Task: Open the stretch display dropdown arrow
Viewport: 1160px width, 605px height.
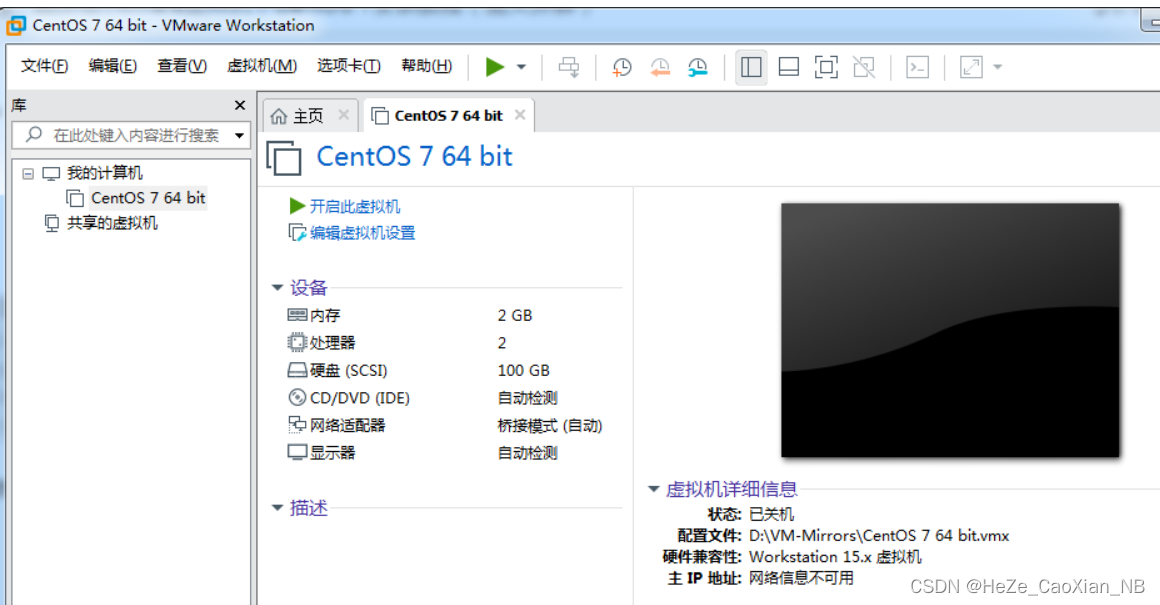Action: click(x=997, y=67)
